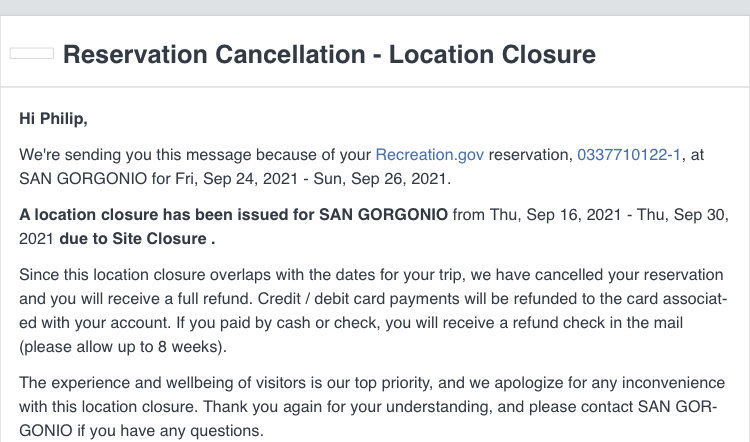
Task: Click the gray bar above the email
Action: [375, 7]
